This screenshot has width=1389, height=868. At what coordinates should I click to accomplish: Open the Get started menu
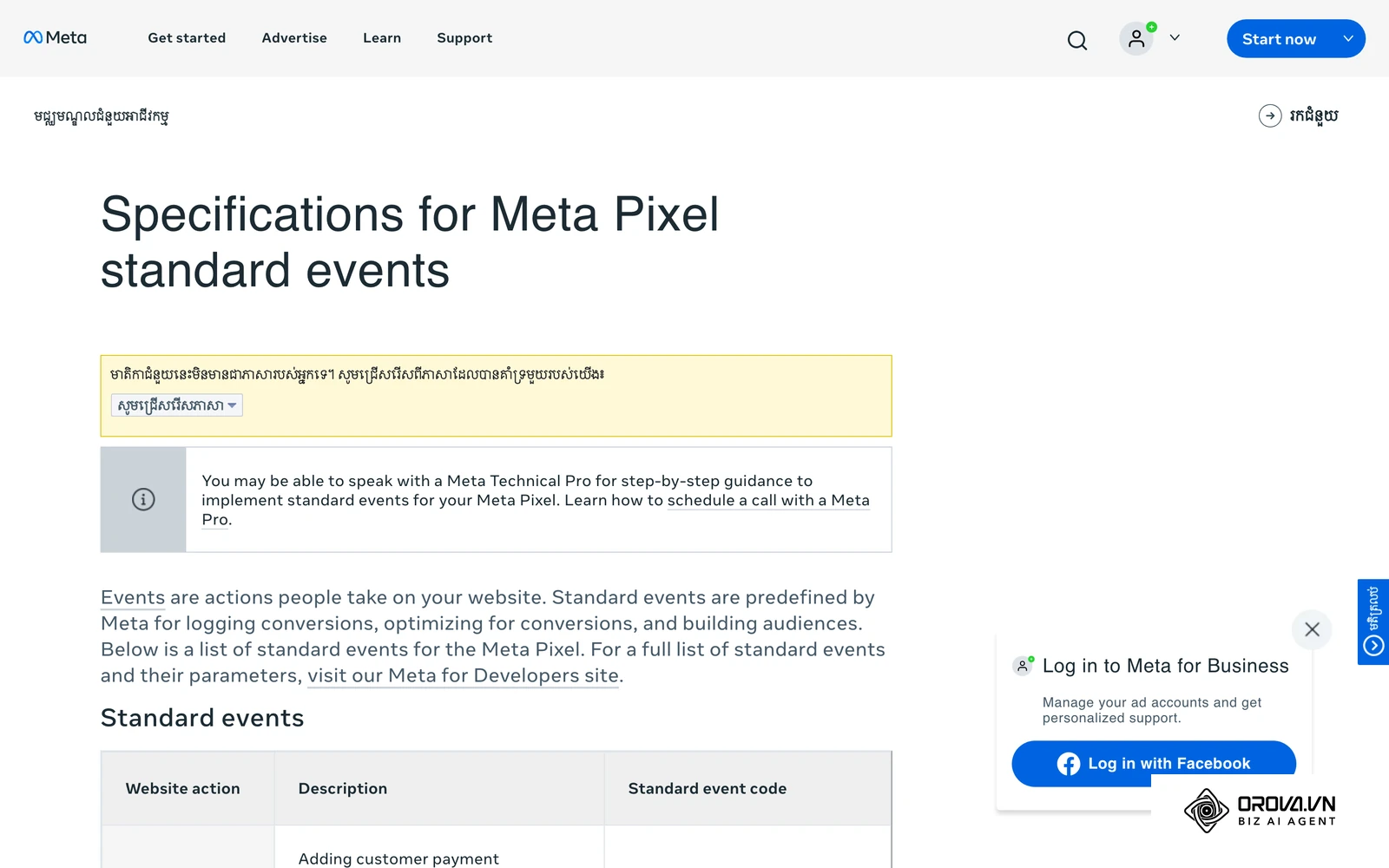click(187, 38)
